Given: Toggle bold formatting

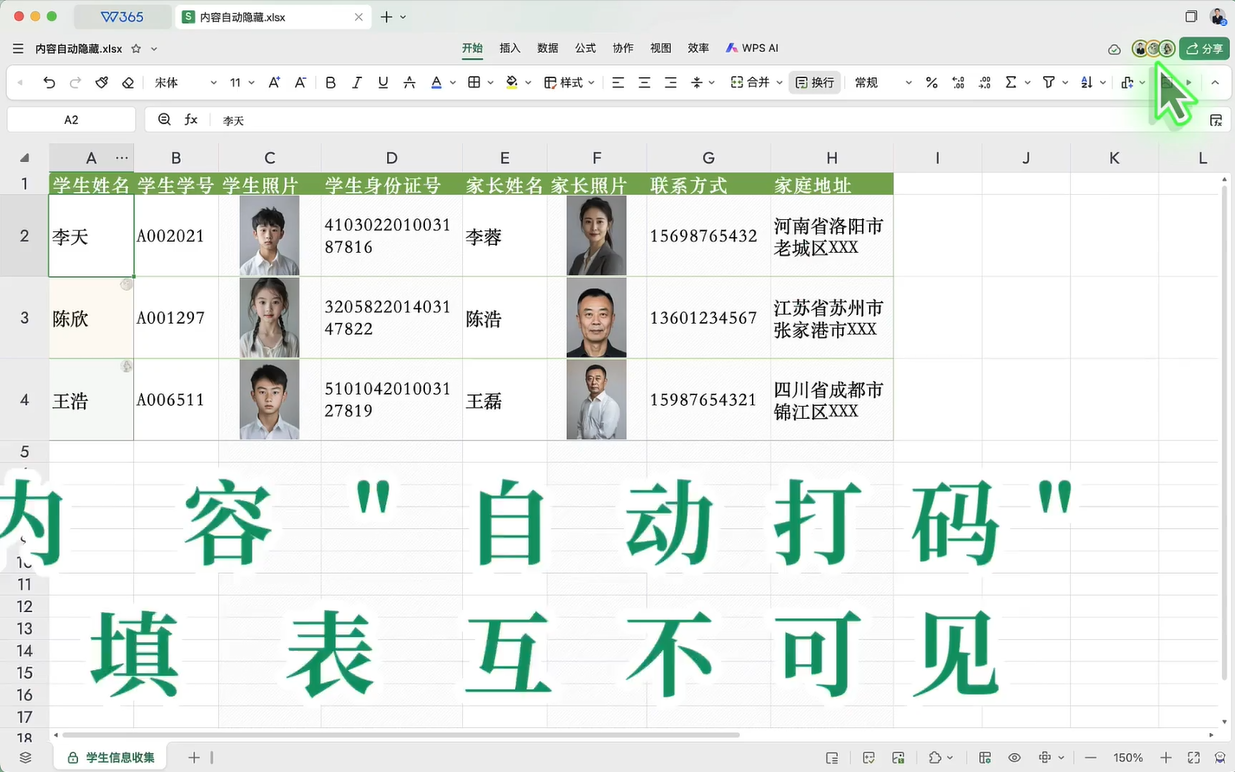Looking at the screenshot, I should 331,83.
